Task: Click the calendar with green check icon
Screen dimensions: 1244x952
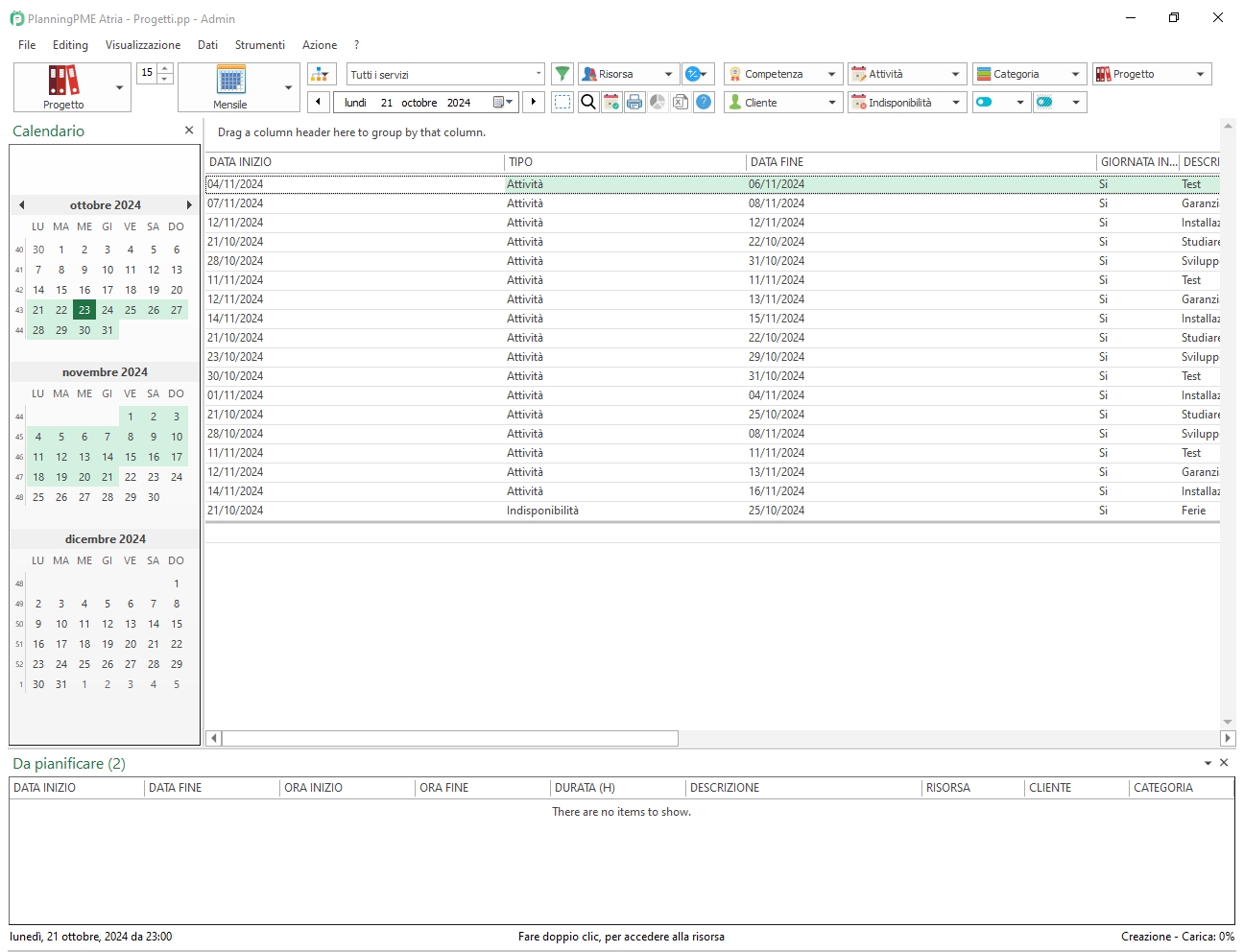Action: 611,102
